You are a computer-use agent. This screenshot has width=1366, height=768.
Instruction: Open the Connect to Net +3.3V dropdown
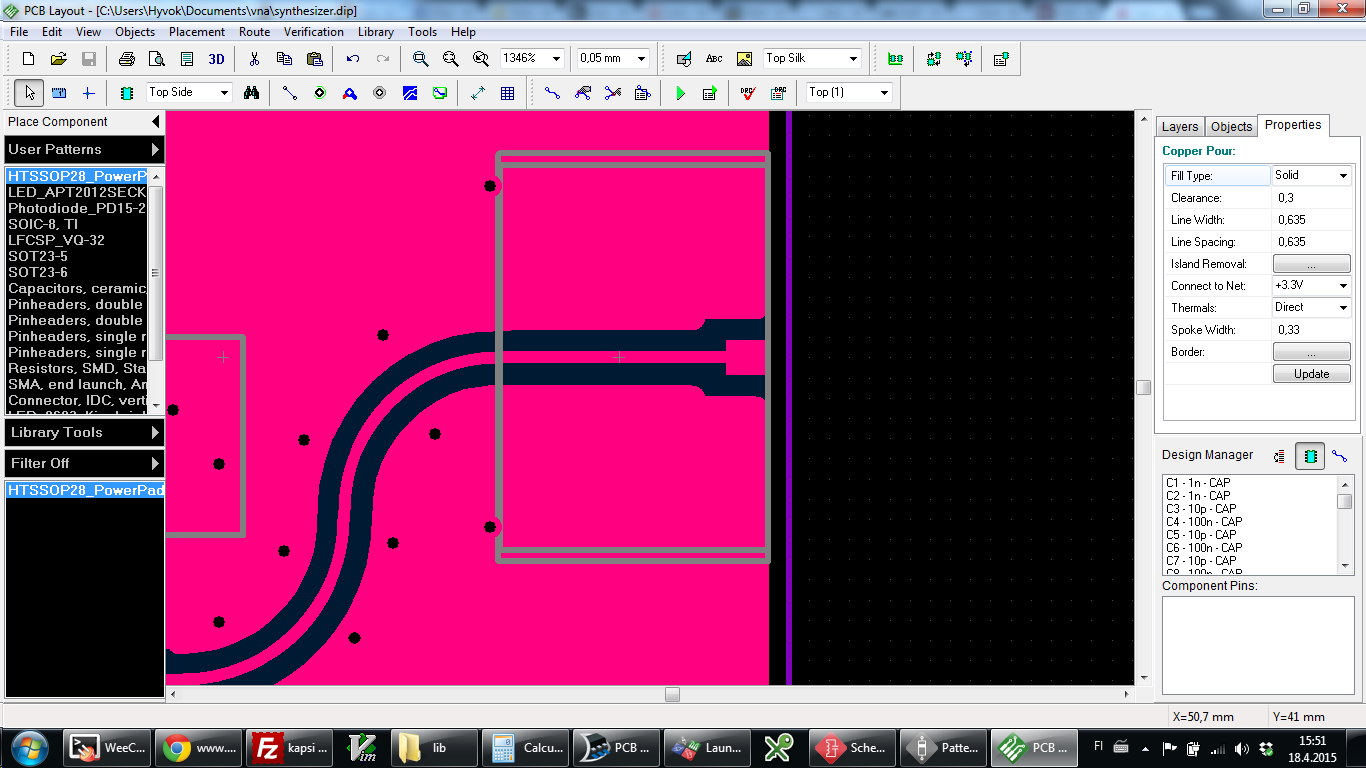(x=1342, y=286)
